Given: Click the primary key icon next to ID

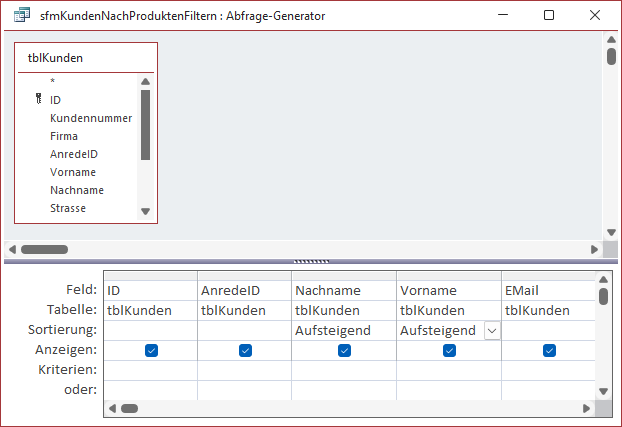Looking at the screenshot, I should tap(38, 100).
